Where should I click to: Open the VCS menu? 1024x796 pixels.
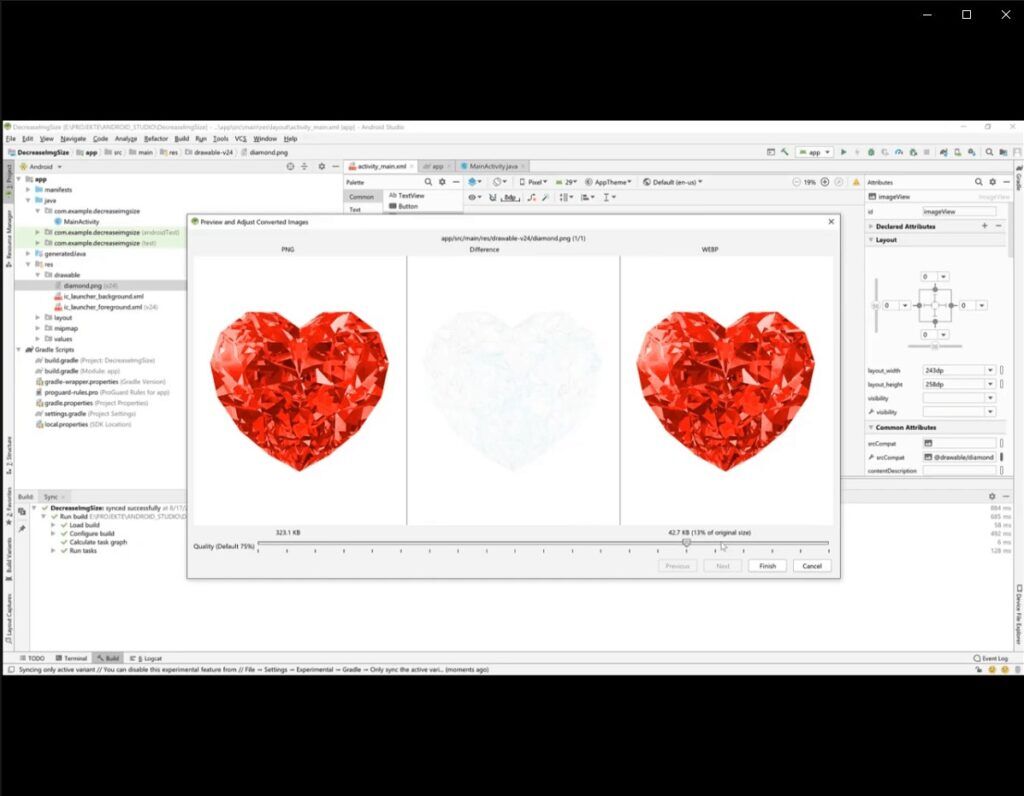pyautogui.click(x=240, y=138)
